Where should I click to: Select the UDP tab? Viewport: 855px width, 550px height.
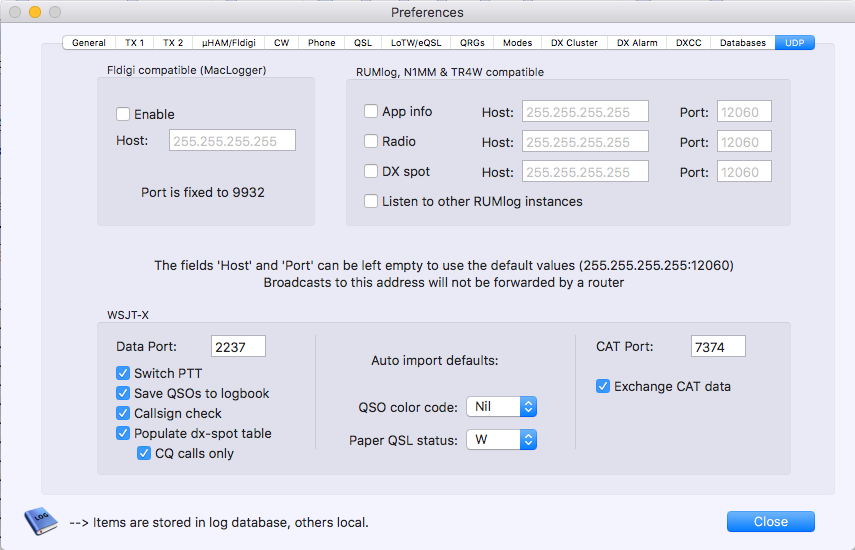pyautogui.click(x=794, y=43)
